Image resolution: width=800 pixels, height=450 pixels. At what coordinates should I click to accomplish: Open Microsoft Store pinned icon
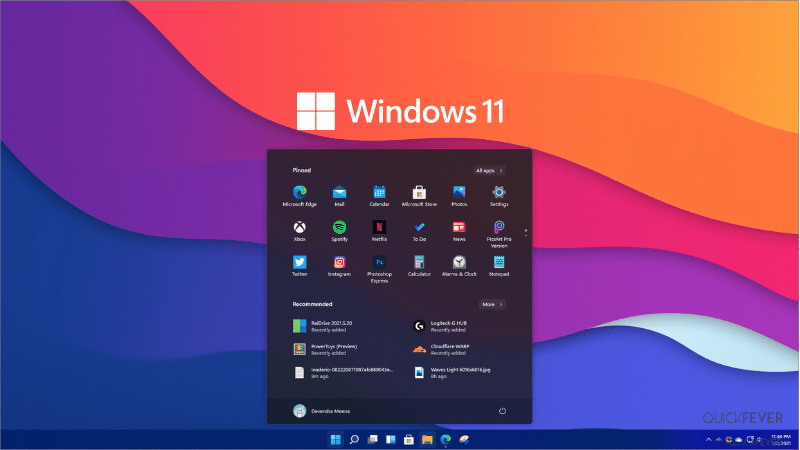coord(419,196)
